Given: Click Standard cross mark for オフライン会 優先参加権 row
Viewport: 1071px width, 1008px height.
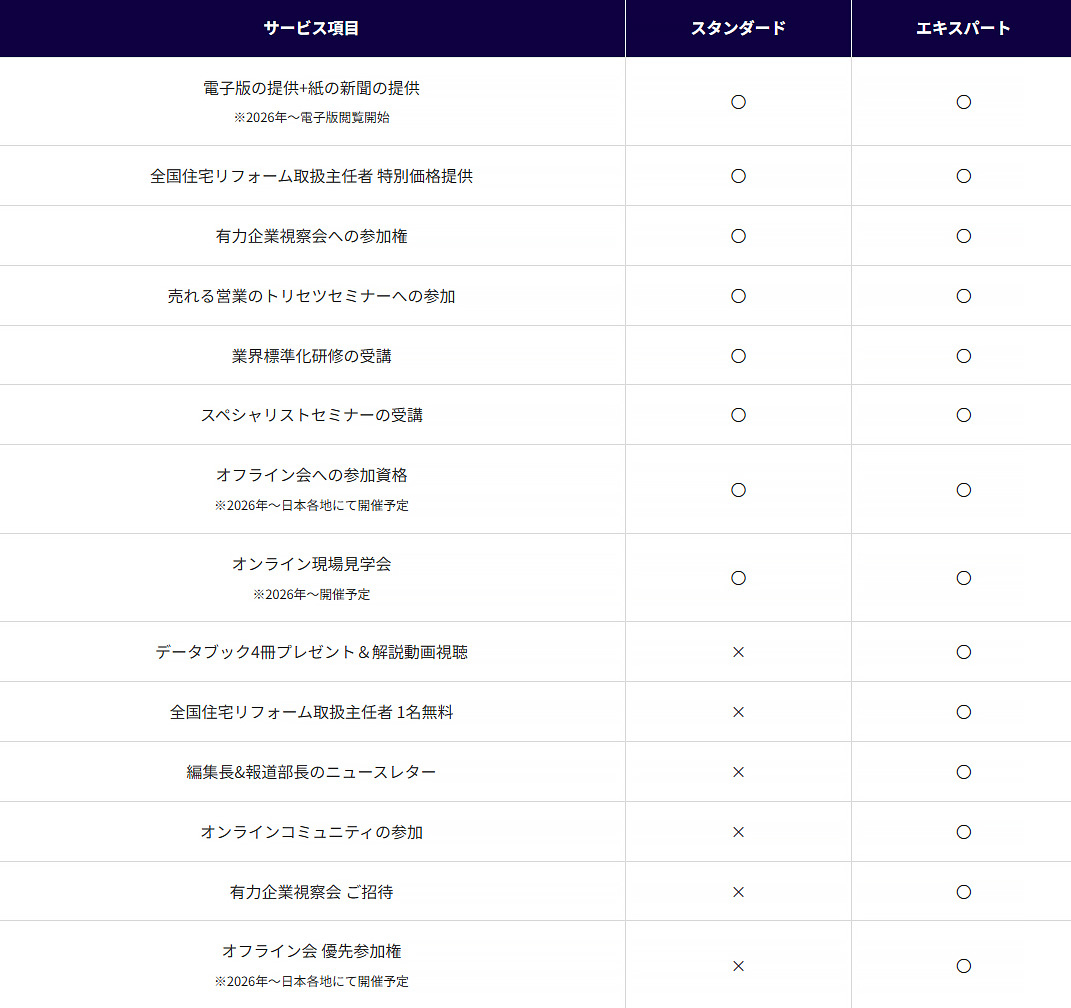Looking at the screenshot, I should tap(738, 966).
